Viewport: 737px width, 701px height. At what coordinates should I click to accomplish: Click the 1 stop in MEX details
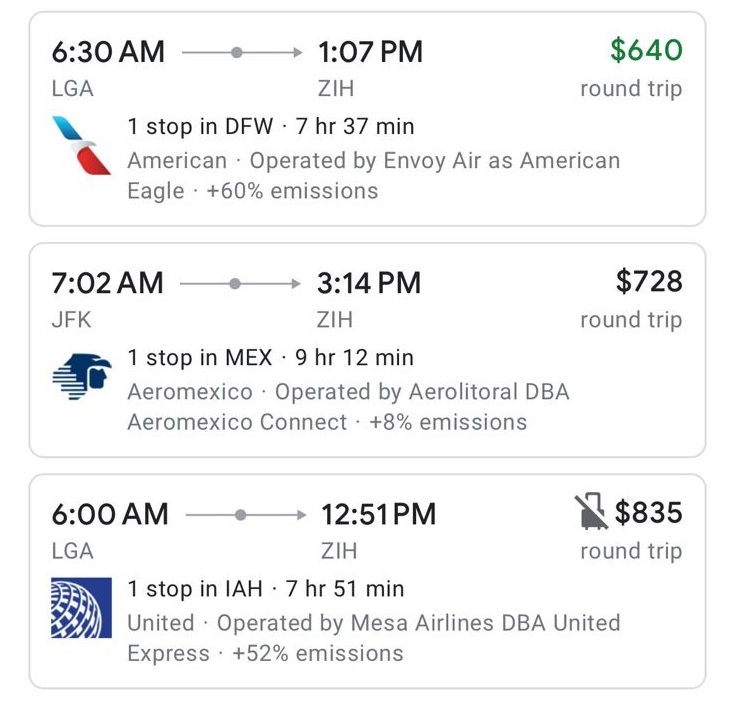click(201, 358)
